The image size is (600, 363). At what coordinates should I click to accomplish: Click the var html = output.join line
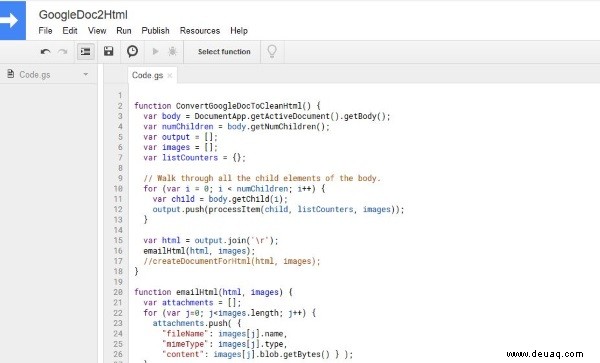pos(211,241)
